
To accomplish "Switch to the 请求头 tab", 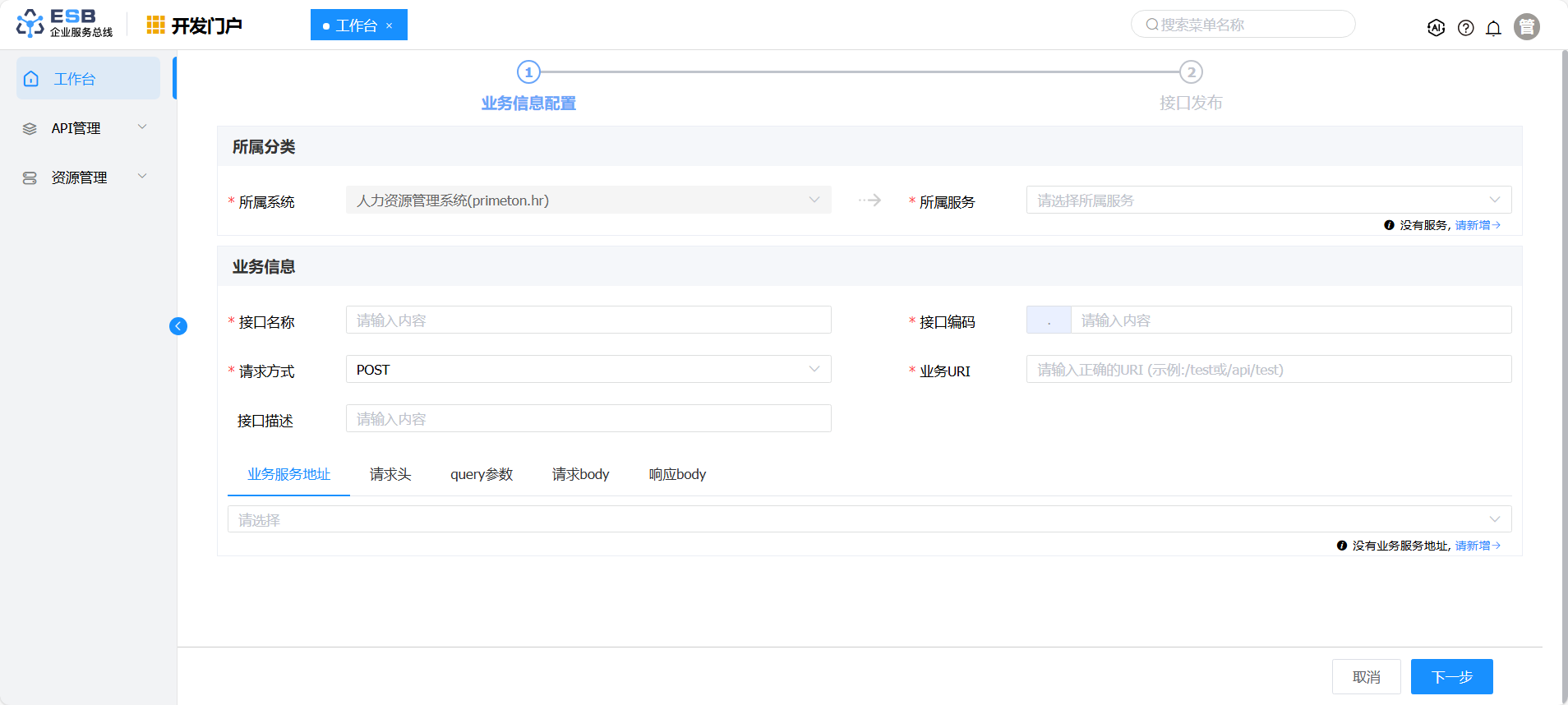I will point(390,474).
